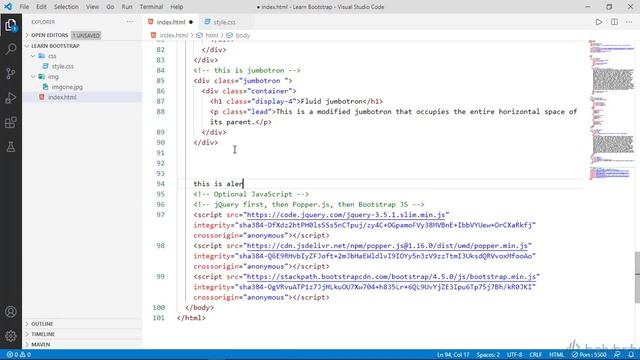Click the '1 UNSAVED' badge
Image resolution: width=640 pixels, height=360 pixels.
pyautogui.click(x=86, y=36)
